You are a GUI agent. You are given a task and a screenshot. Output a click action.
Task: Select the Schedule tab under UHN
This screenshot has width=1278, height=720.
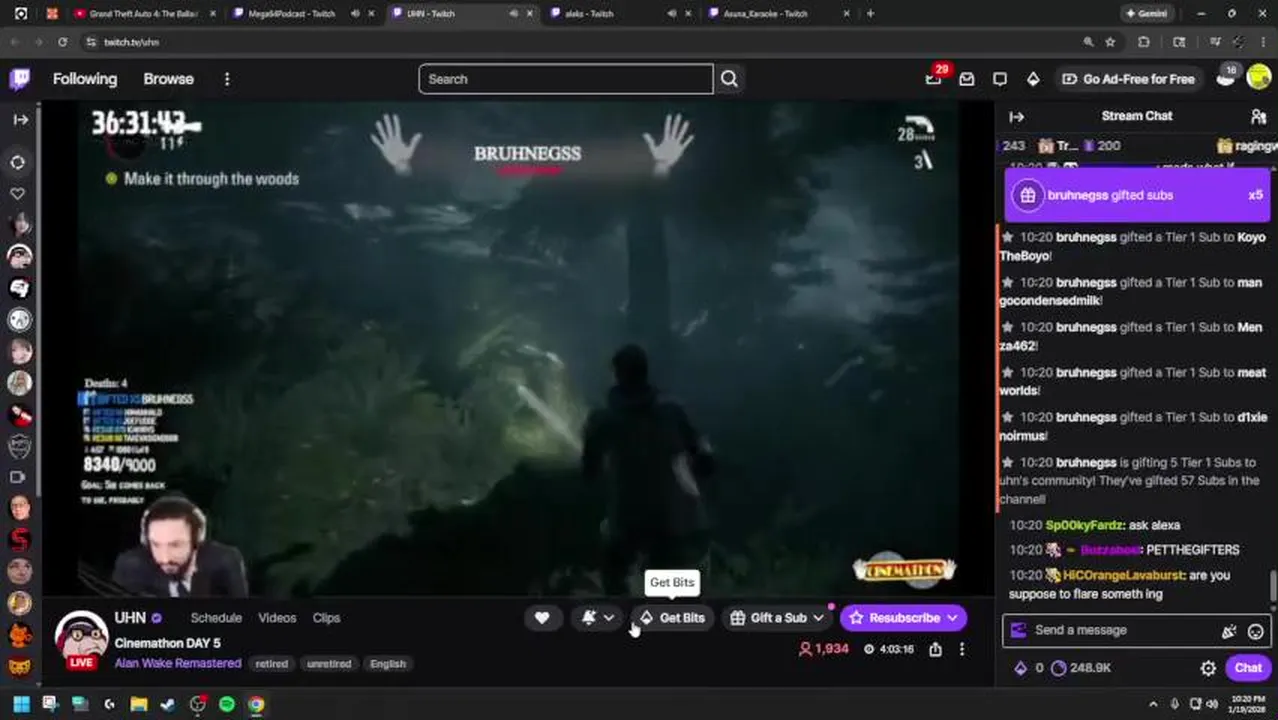click(216, 618)
